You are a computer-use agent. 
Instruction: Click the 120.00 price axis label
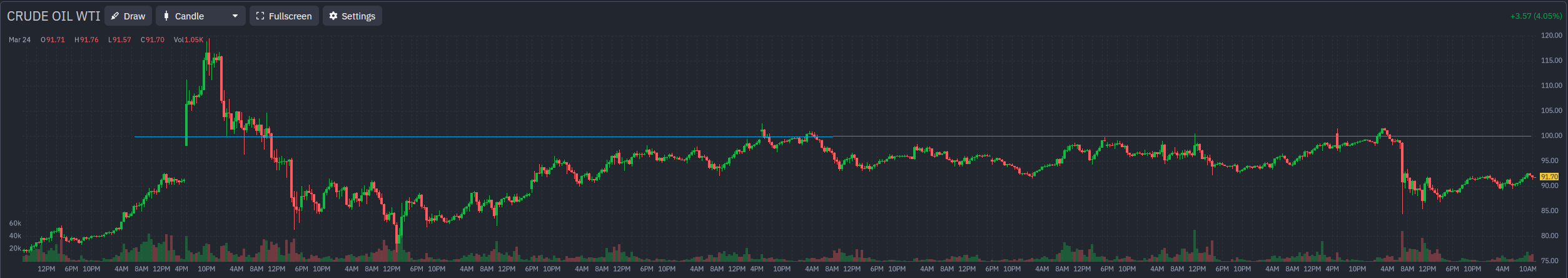point(1551,36)
